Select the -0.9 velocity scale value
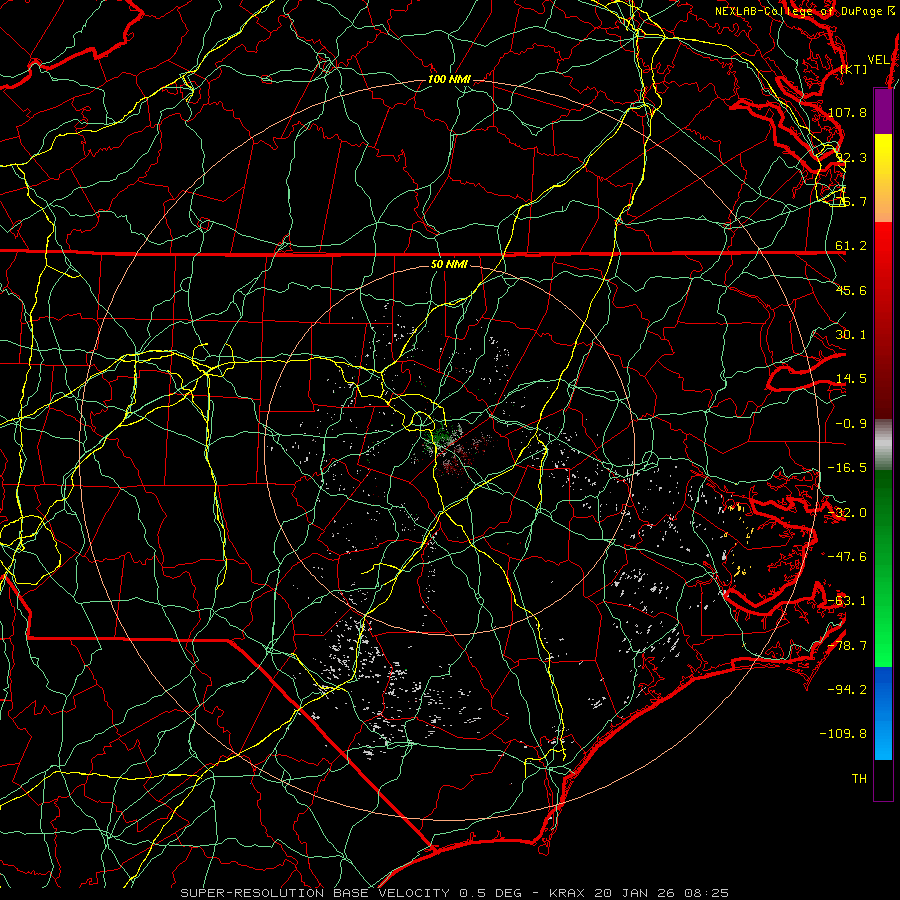 (851, 424)
